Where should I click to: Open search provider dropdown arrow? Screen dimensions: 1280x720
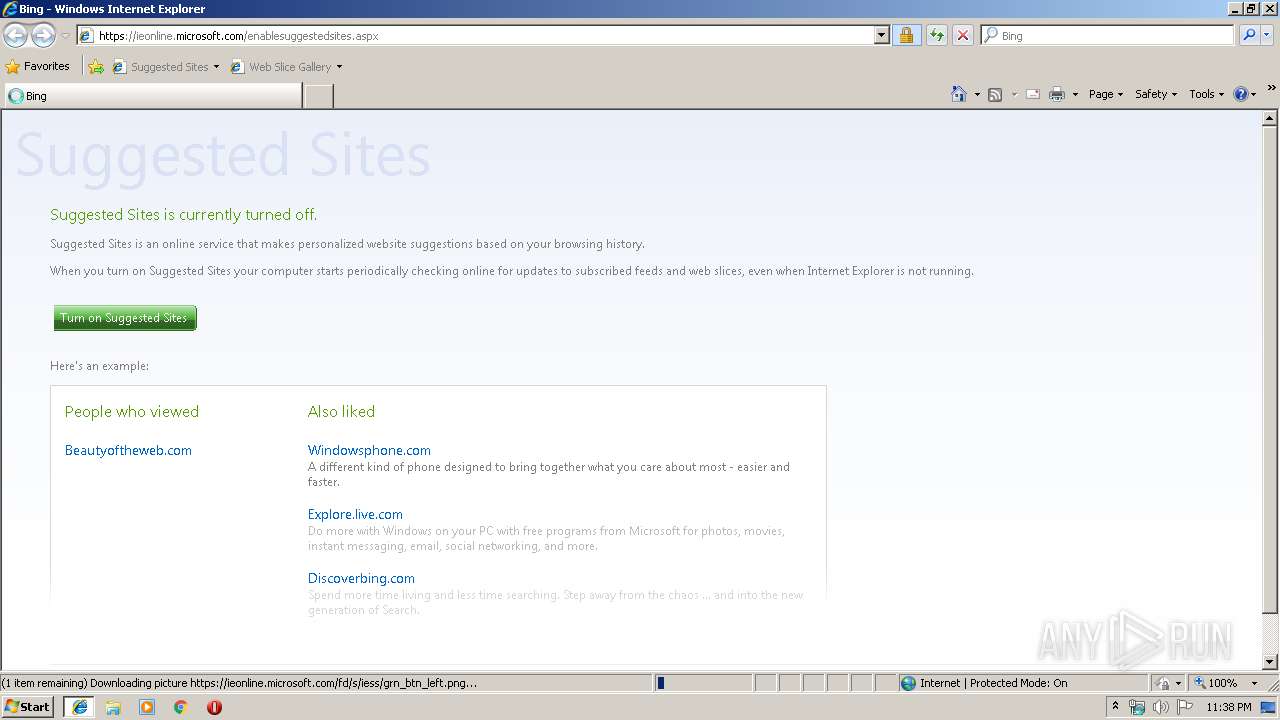click(1267, 36)
